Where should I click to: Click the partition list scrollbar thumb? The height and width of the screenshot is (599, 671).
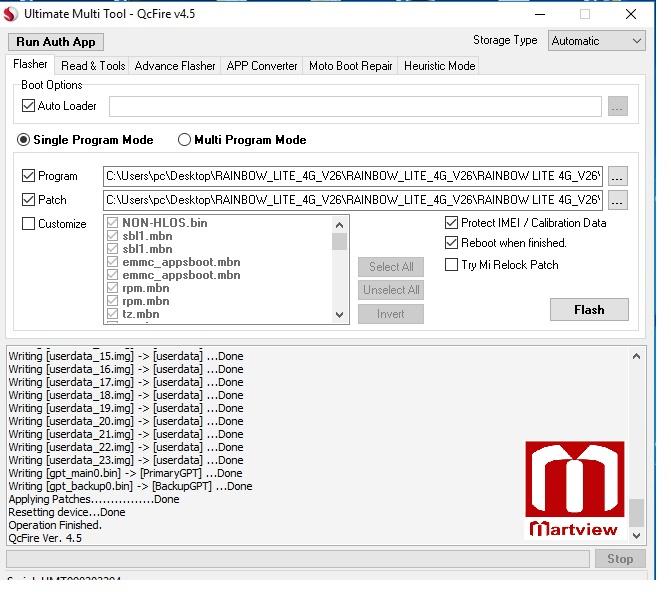tap(339, 241)
